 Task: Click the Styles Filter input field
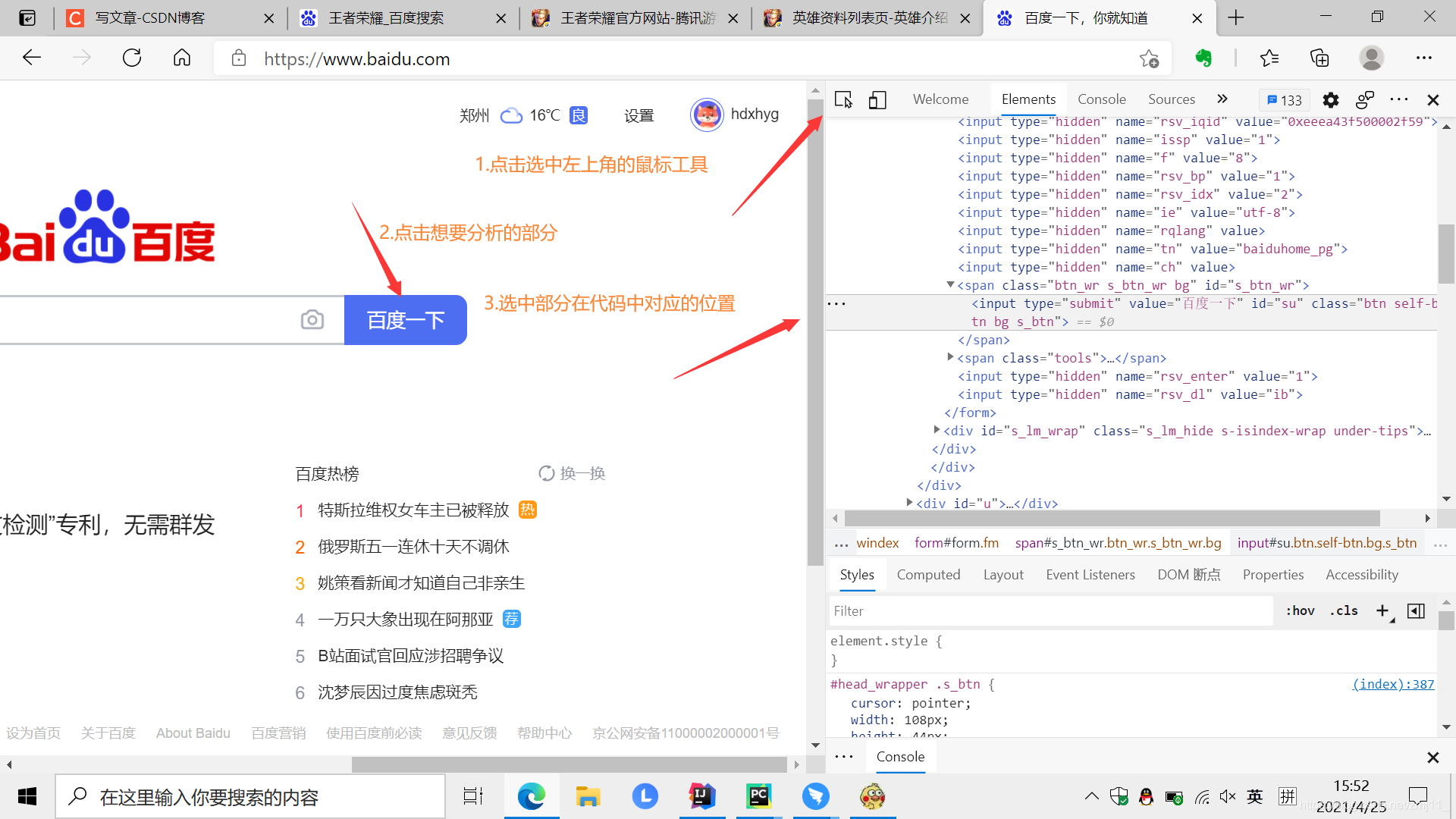tap(1051, 611)
